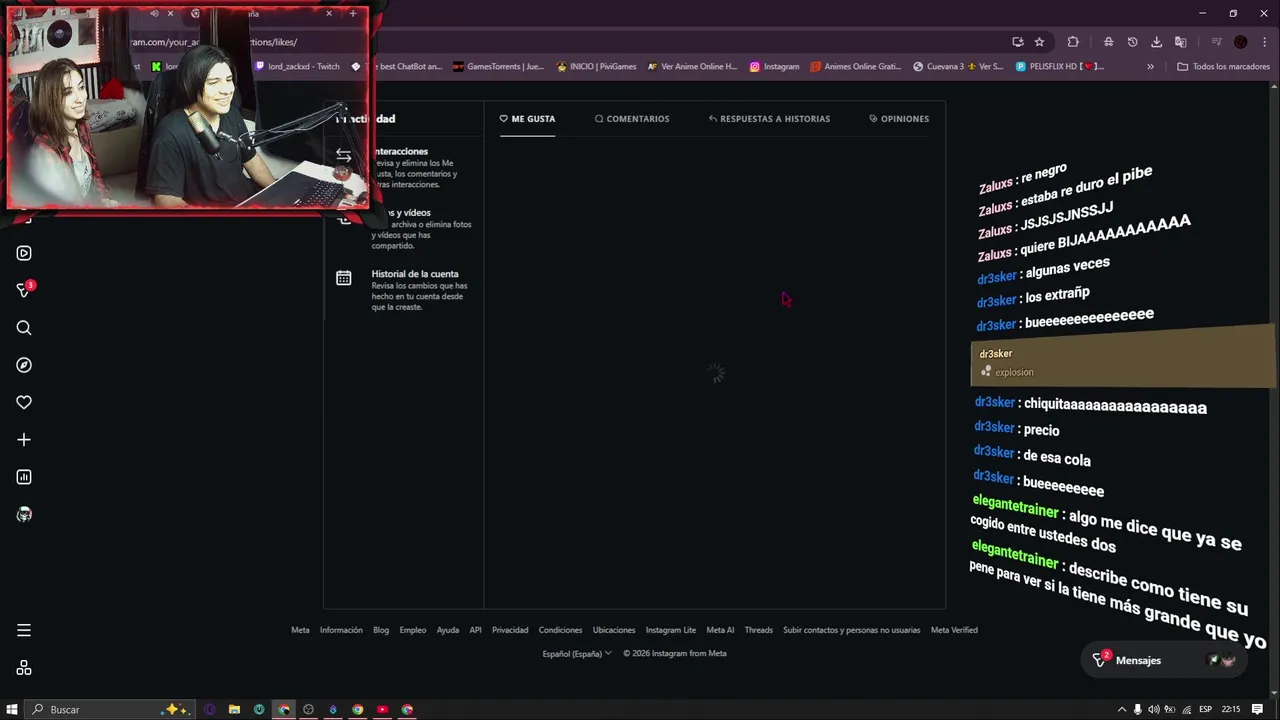The image size is (1280, 720).
Task: Open Todos los marcadores folder
Action: [1223, 66]
